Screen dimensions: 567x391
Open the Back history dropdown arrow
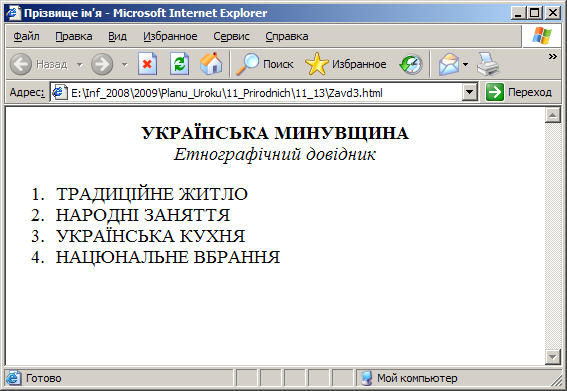[80, 65]
